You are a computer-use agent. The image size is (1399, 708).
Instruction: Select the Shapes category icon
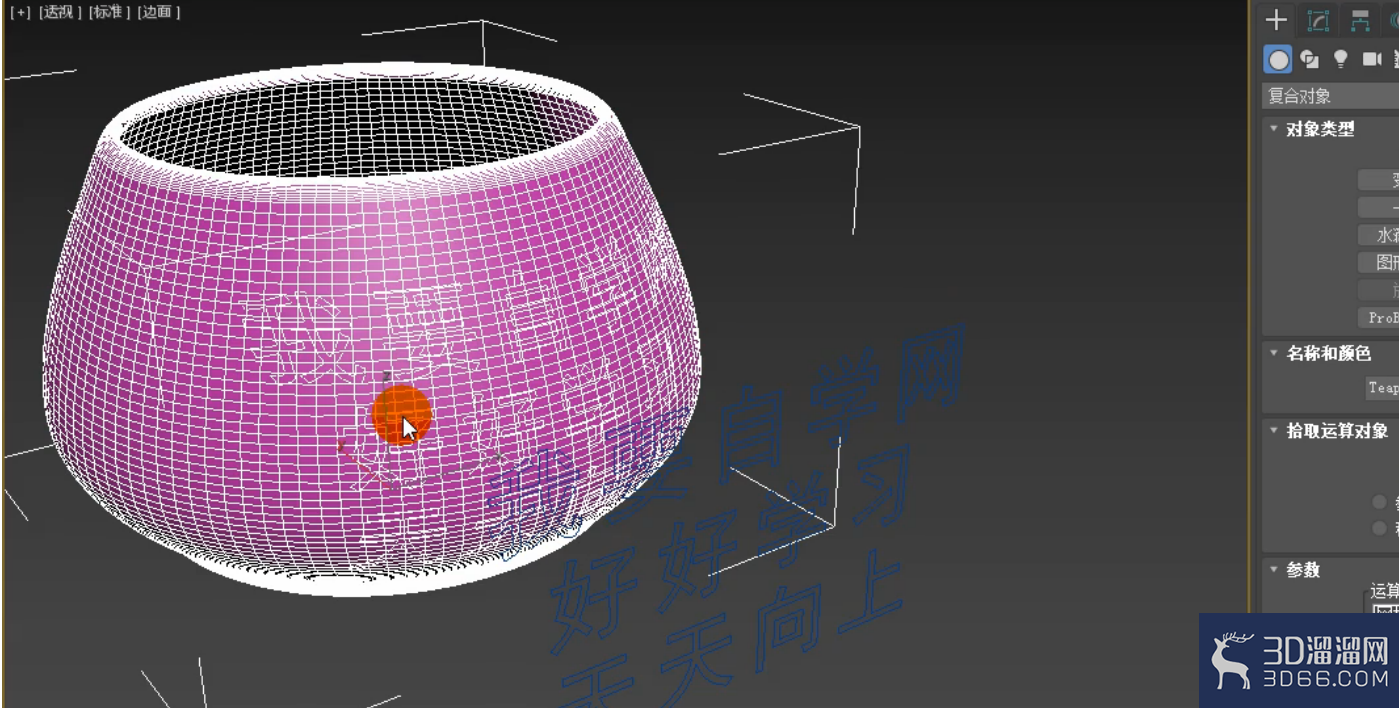1310,60
